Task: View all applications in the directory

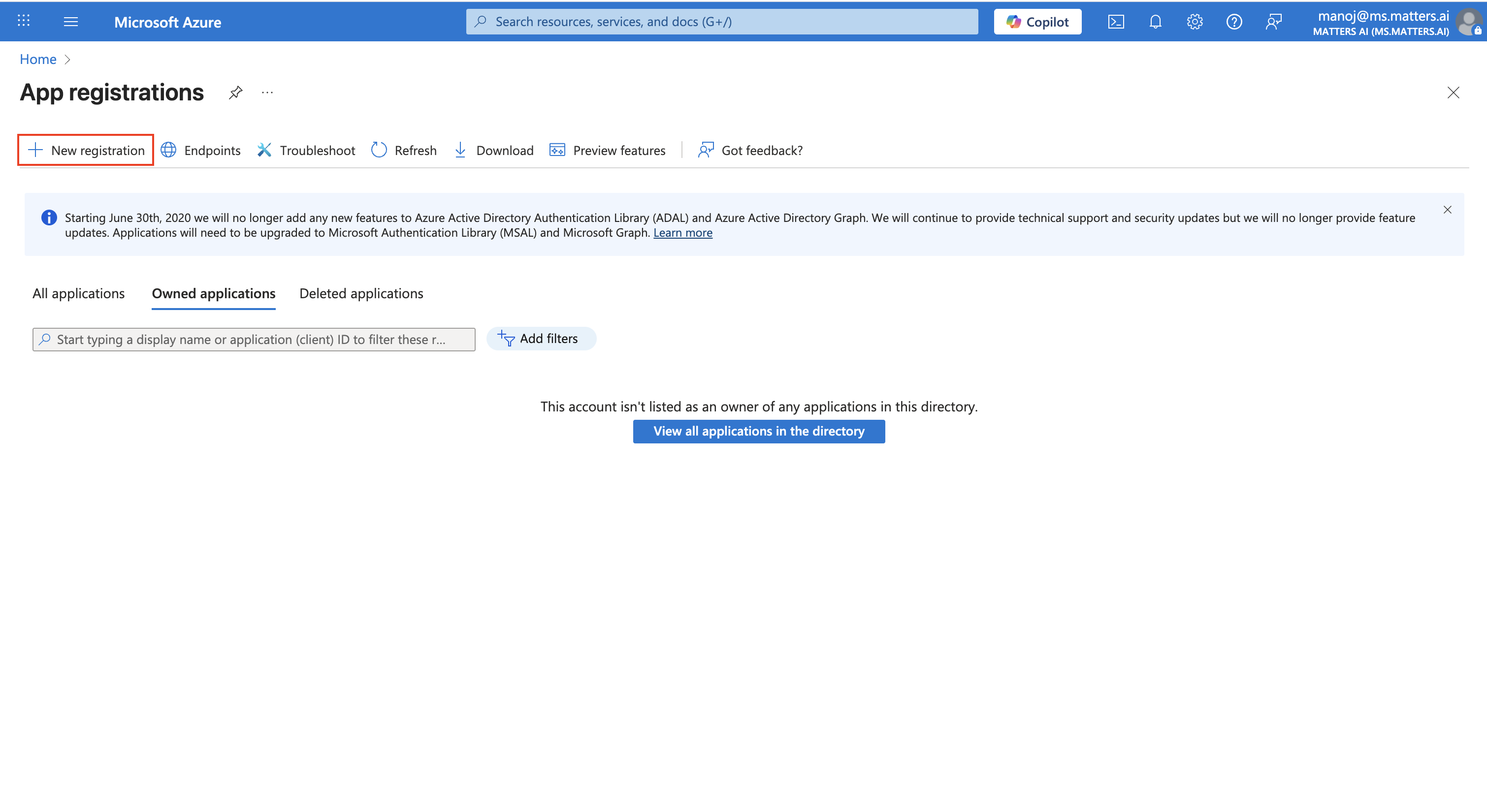Action: 758,431
